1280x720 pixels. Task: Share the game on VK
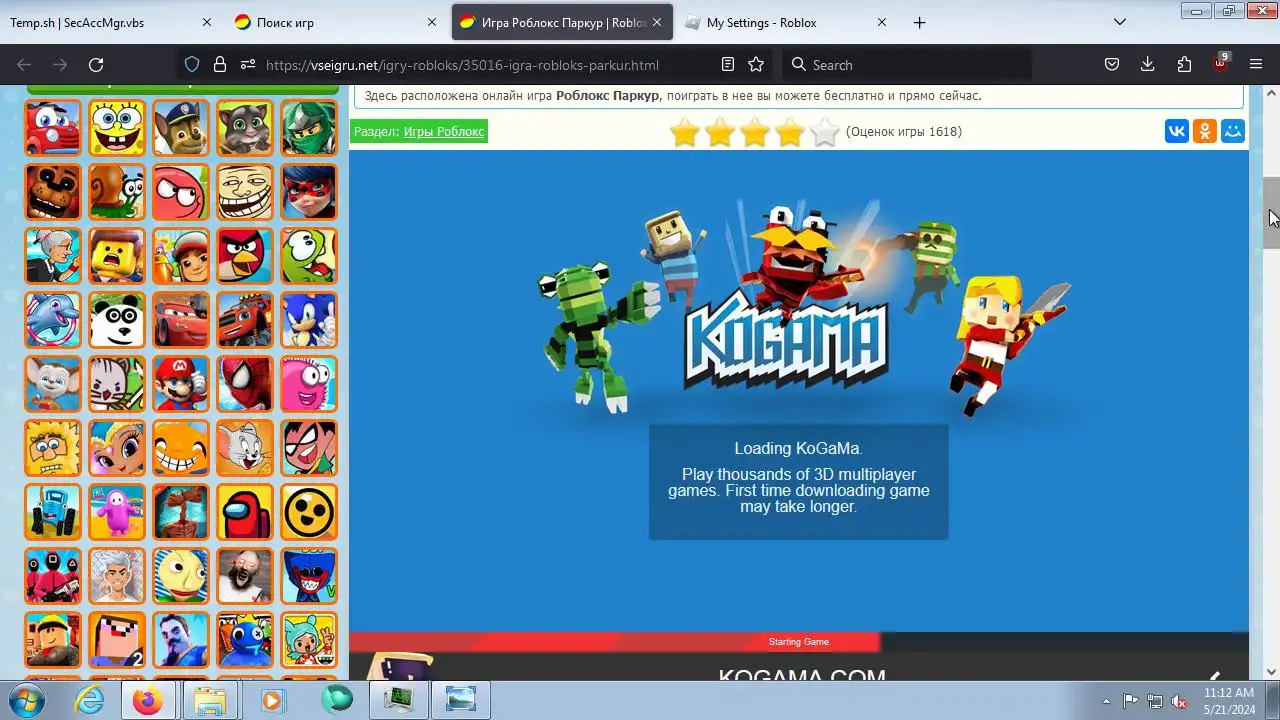[1177, 131]
